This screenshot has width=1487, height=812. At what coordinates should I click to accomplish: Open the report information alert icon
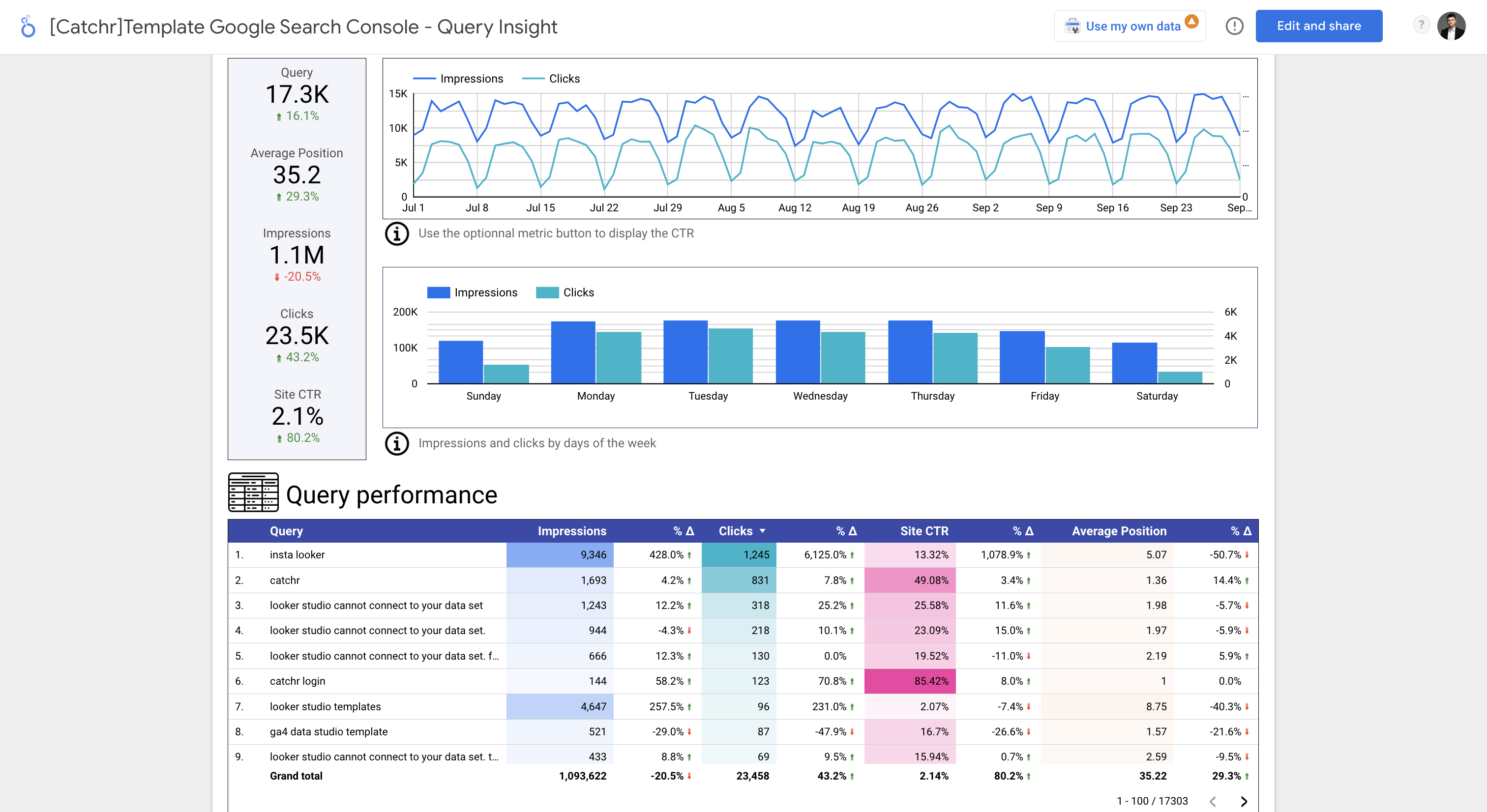[x=1234, y=26]
